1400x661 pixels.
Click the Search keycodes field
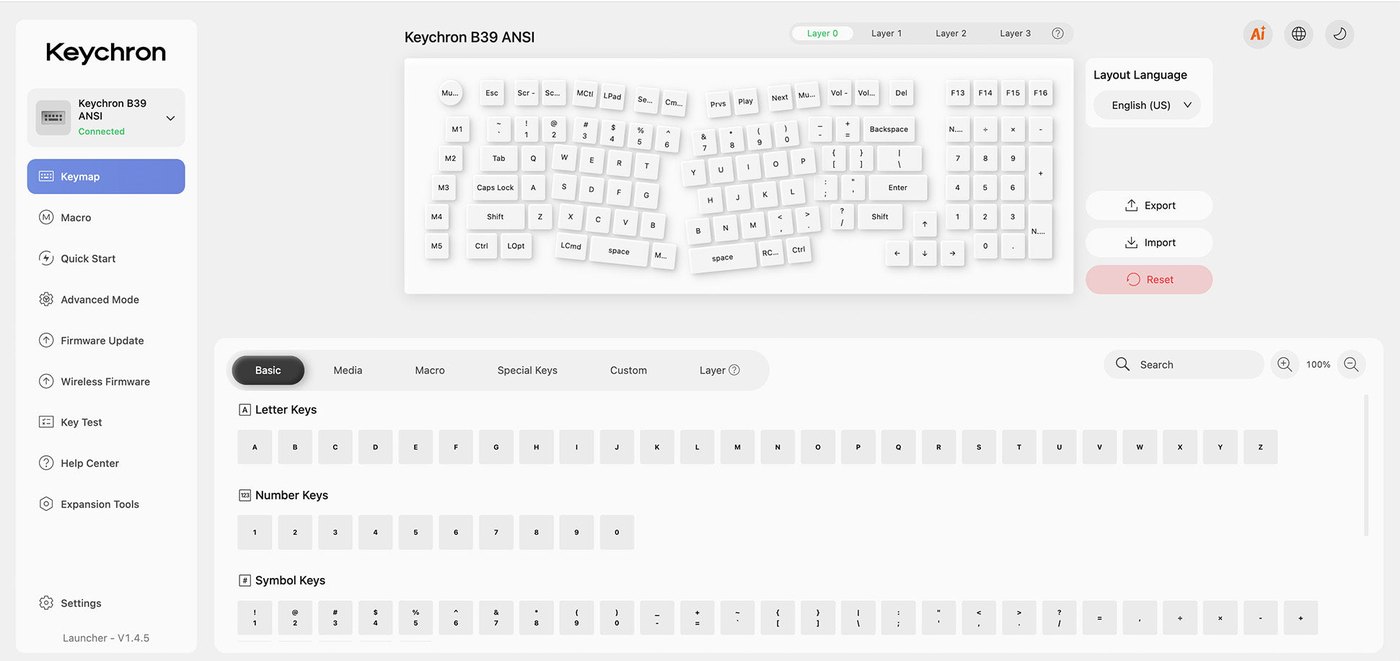point(1184,365)
